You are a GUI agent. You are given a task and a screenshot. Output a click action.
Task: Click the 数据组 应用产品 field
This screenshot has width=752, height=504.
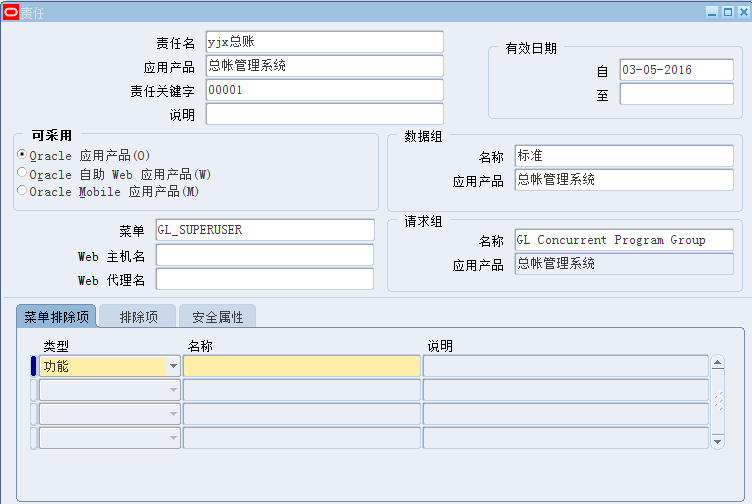click(x=624, y=180)
